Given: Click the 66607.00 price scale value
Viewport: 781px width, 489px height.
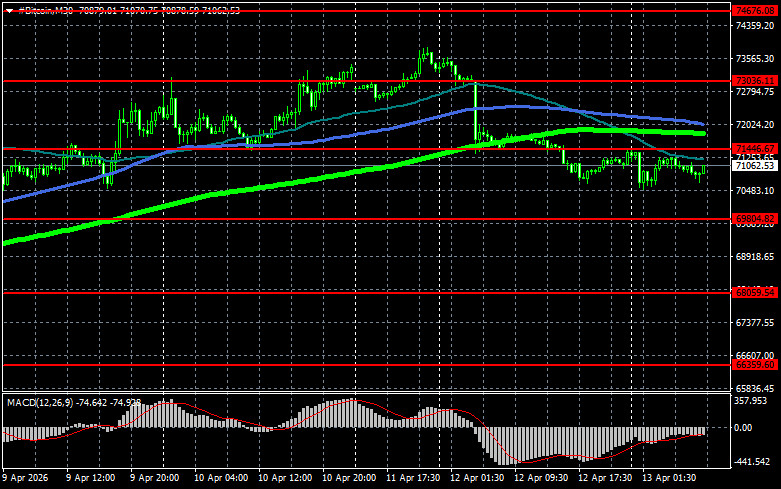Looking at the screenshot, I should click(x=755, y=356).
